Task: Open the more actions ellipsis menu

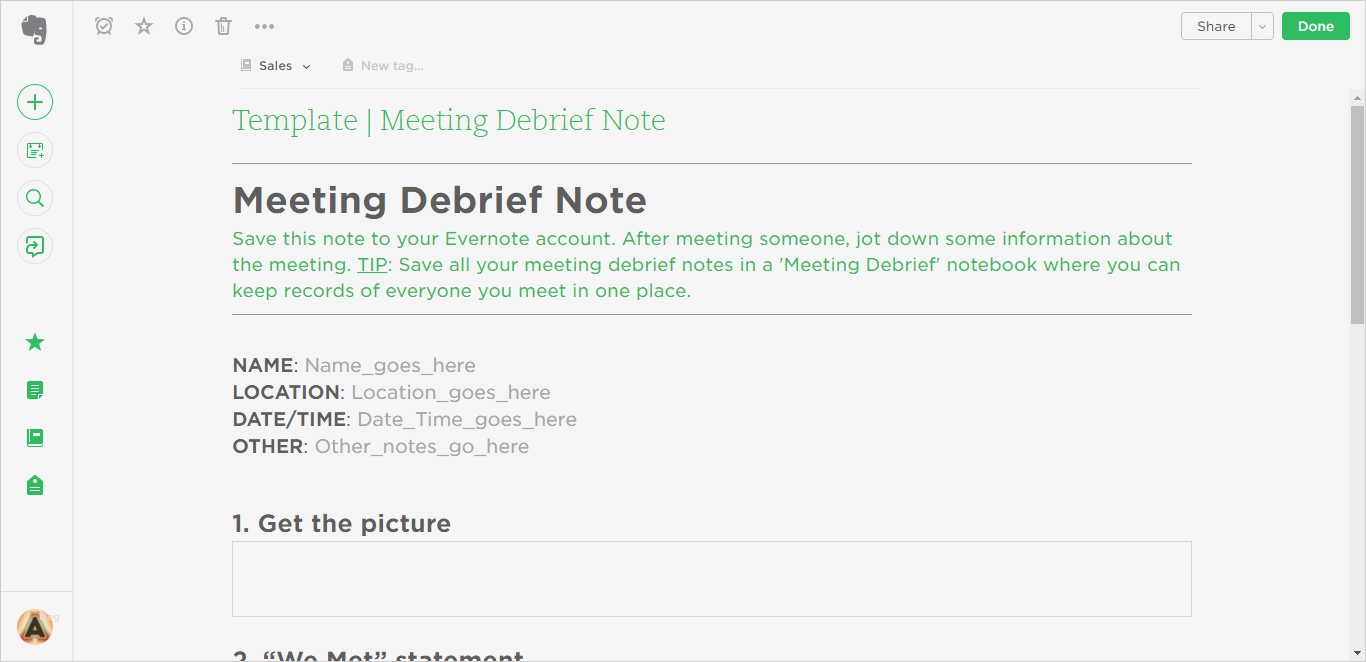Action: pos(264,26)
